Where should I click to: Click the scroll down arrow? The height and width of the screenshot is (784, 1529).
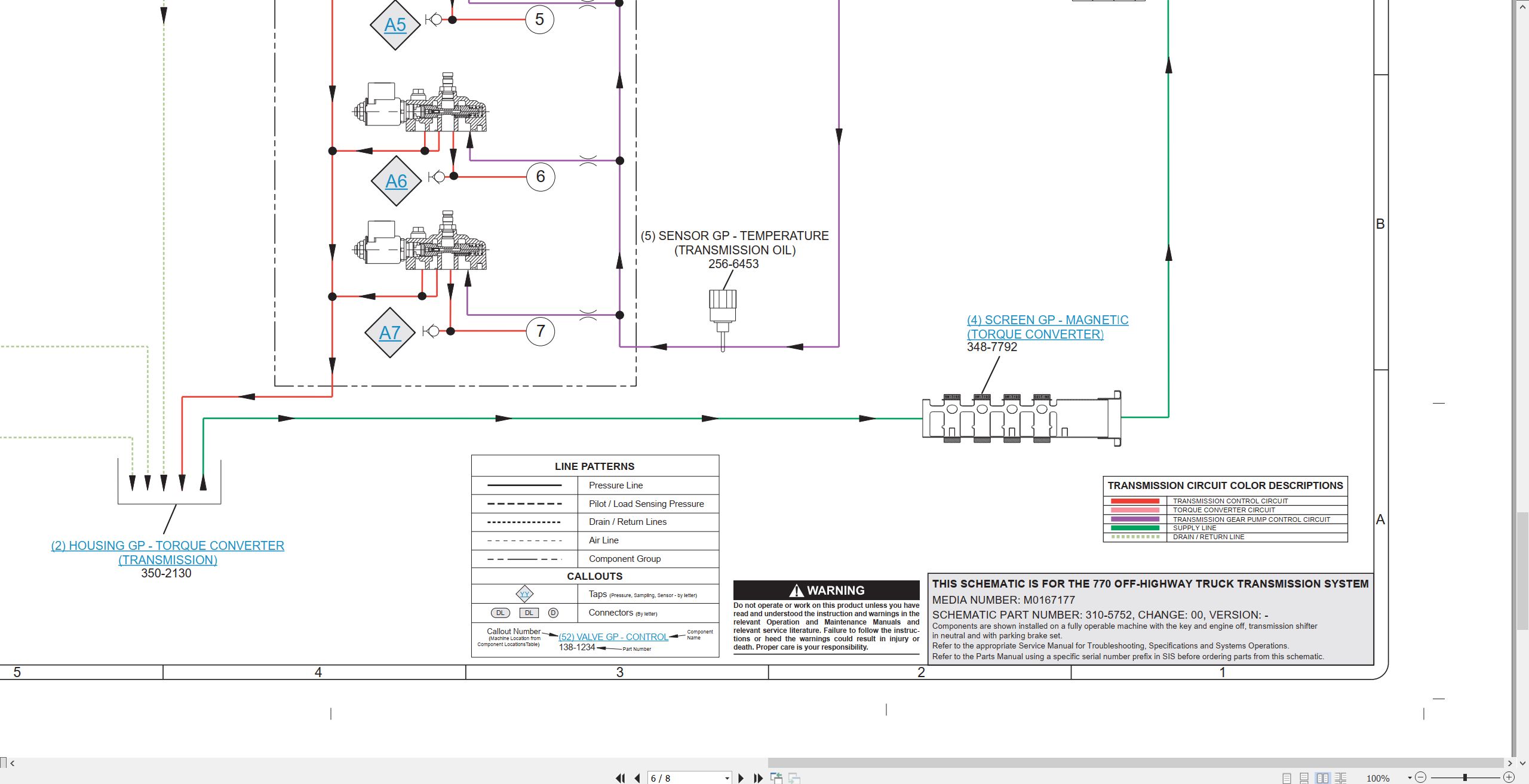pos(1523,763)
